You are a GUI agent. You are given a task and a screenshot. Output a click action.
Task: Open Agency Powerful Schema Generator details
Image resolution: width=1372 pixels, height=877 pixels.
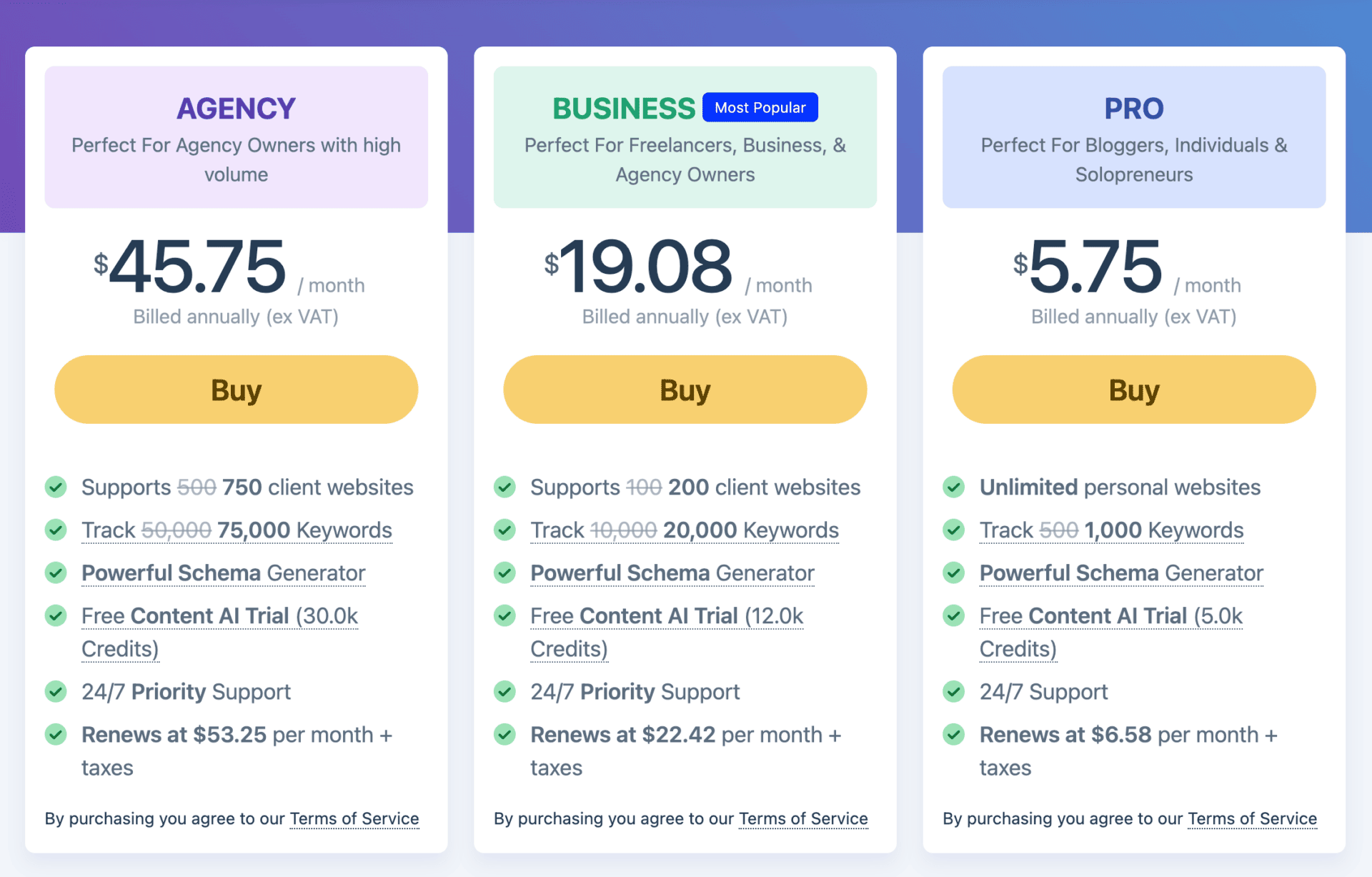223,573
